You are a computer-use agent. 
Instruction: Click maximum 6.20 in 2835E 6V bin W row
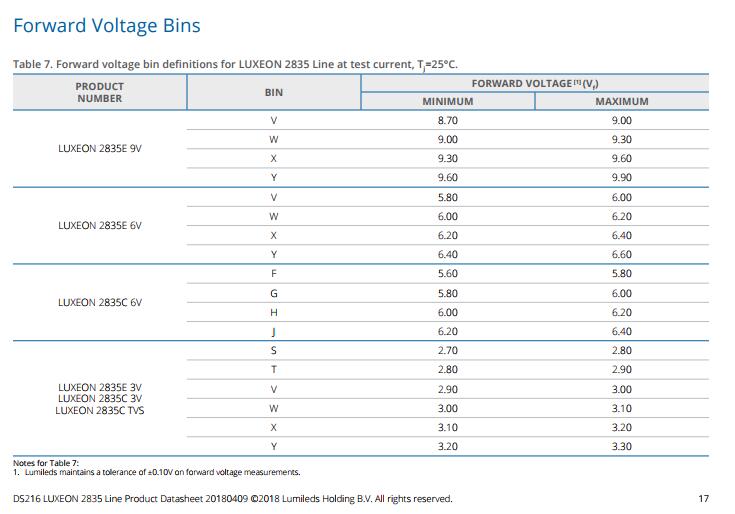point(622,216)
